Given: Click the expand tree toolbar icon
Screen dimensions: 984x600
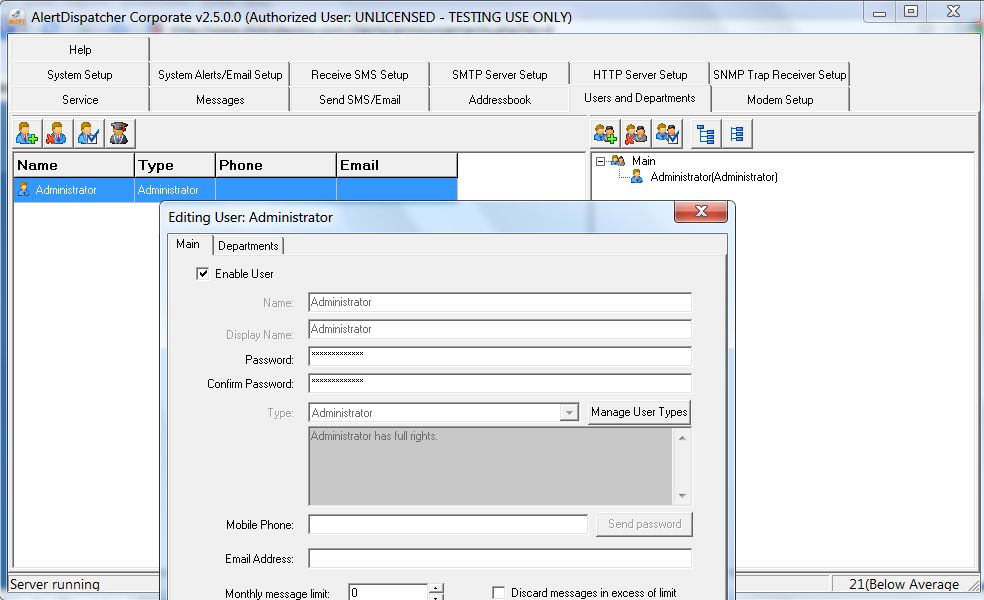Looking at the screenshot, I should pos(706,134).
